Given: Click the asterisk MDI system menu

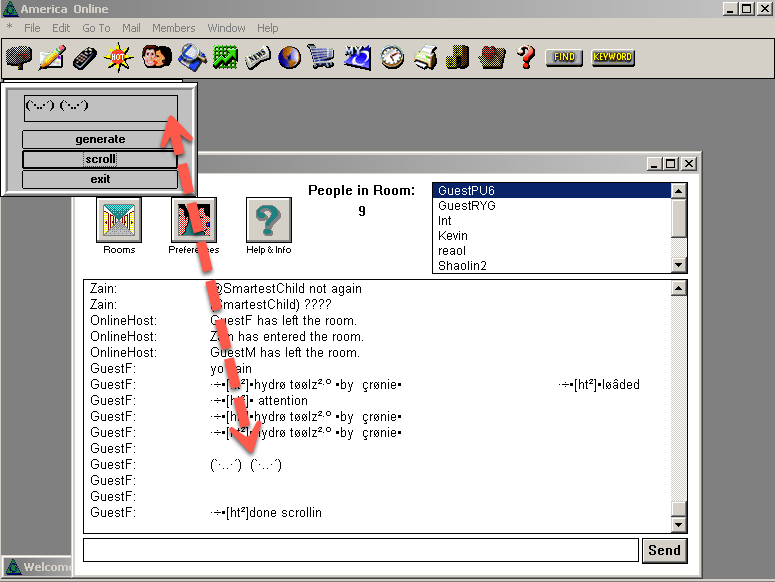Looking at the screenshot, I should [x=9, y=28].
